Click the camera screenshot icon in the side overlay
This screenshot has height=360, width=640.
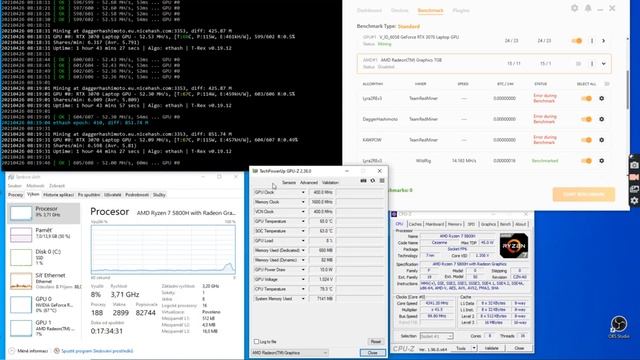[634, 165]
